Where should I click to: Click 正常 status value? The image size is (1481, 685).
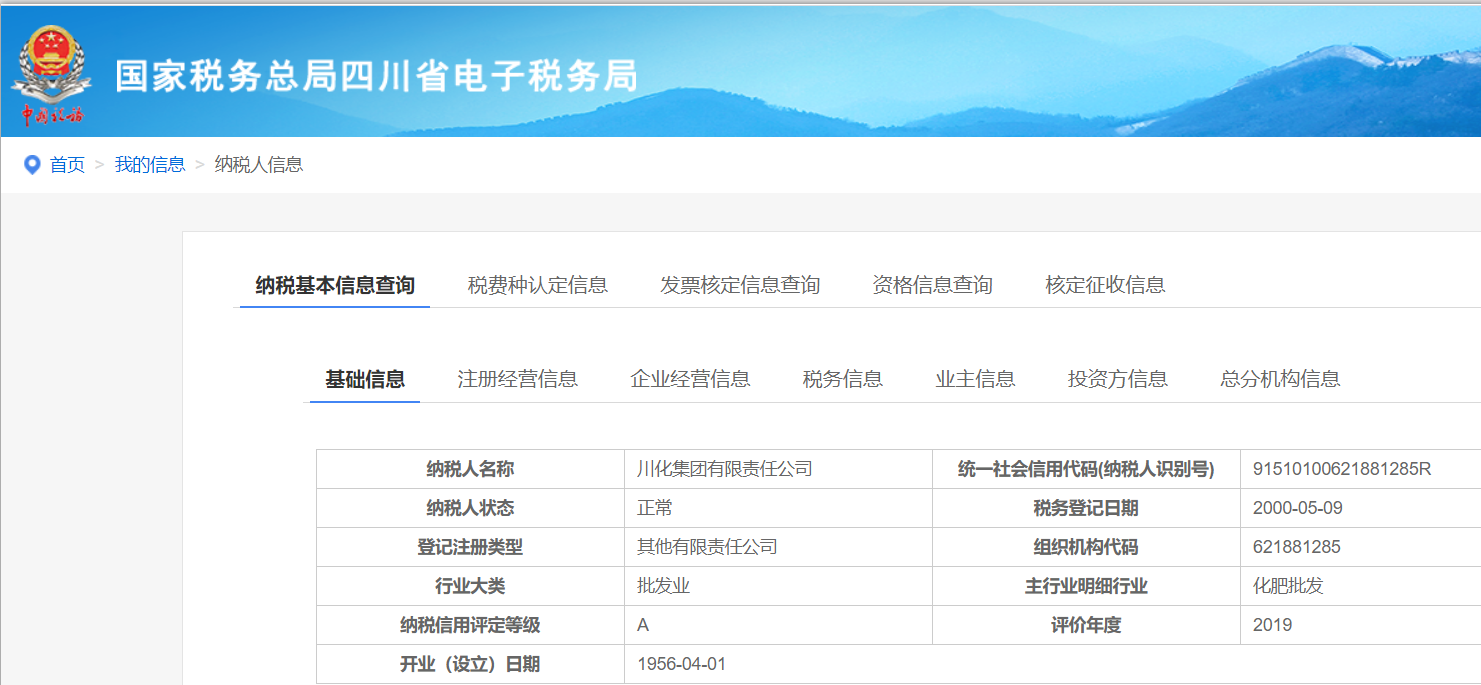click(x=655, y=508)
